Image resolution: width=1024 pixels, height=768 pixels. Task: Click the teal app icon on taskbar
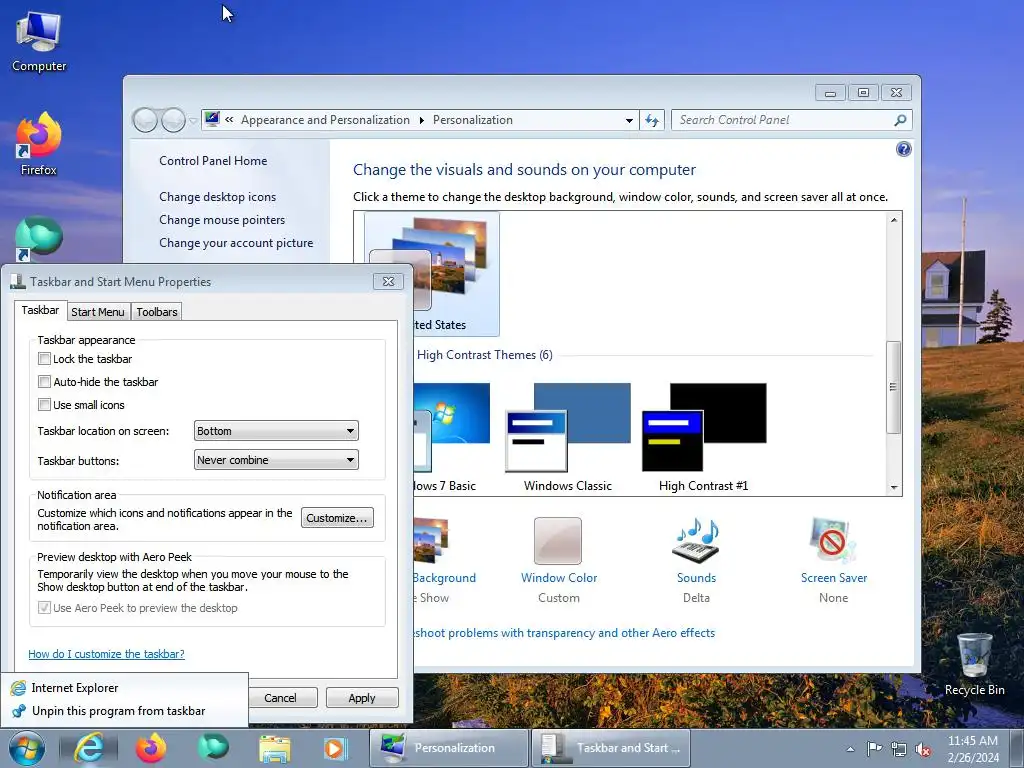click(x=213, y=748)
